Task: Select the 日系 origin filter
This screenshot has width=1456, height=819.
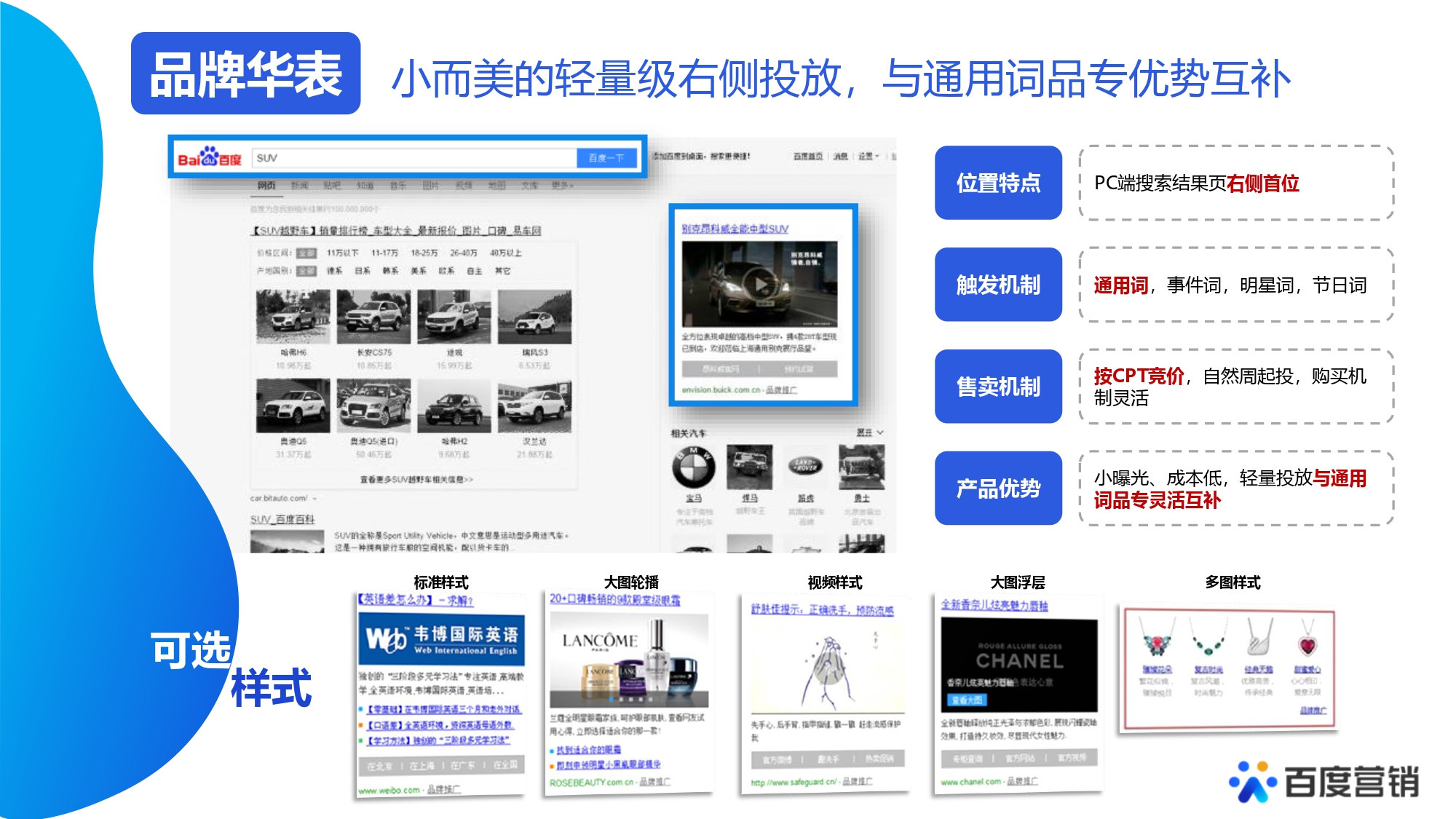Action: [x=362, y=271]
